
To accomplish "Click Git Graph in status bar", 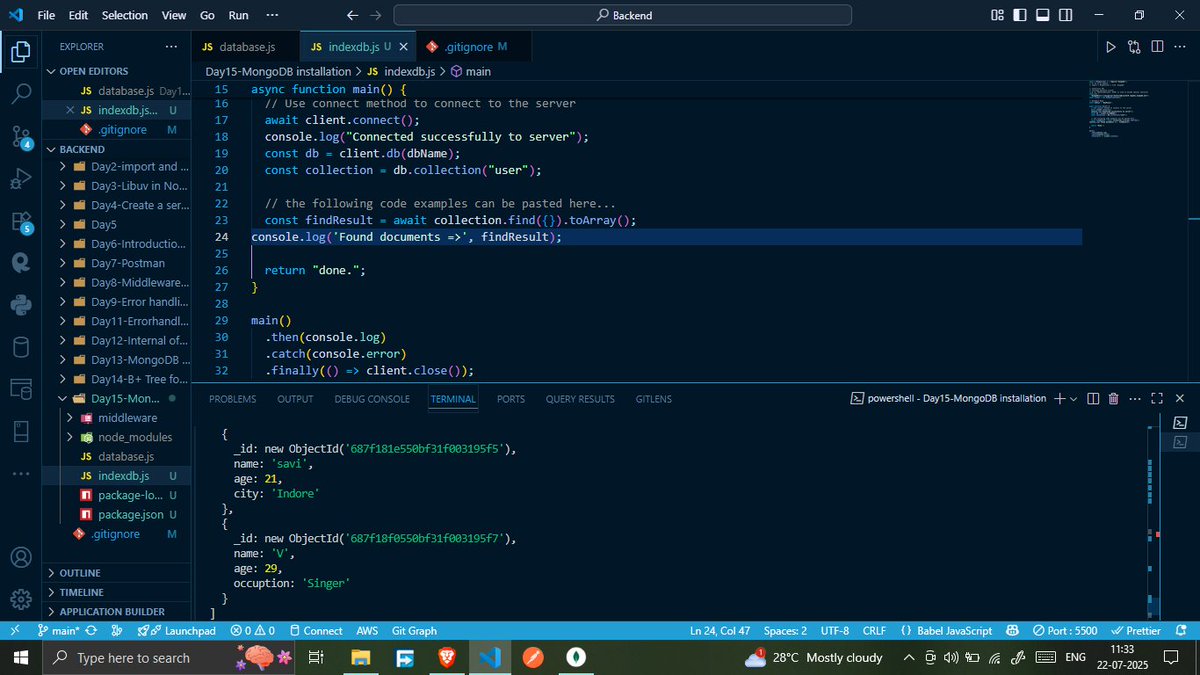I will tap(414, 631).
